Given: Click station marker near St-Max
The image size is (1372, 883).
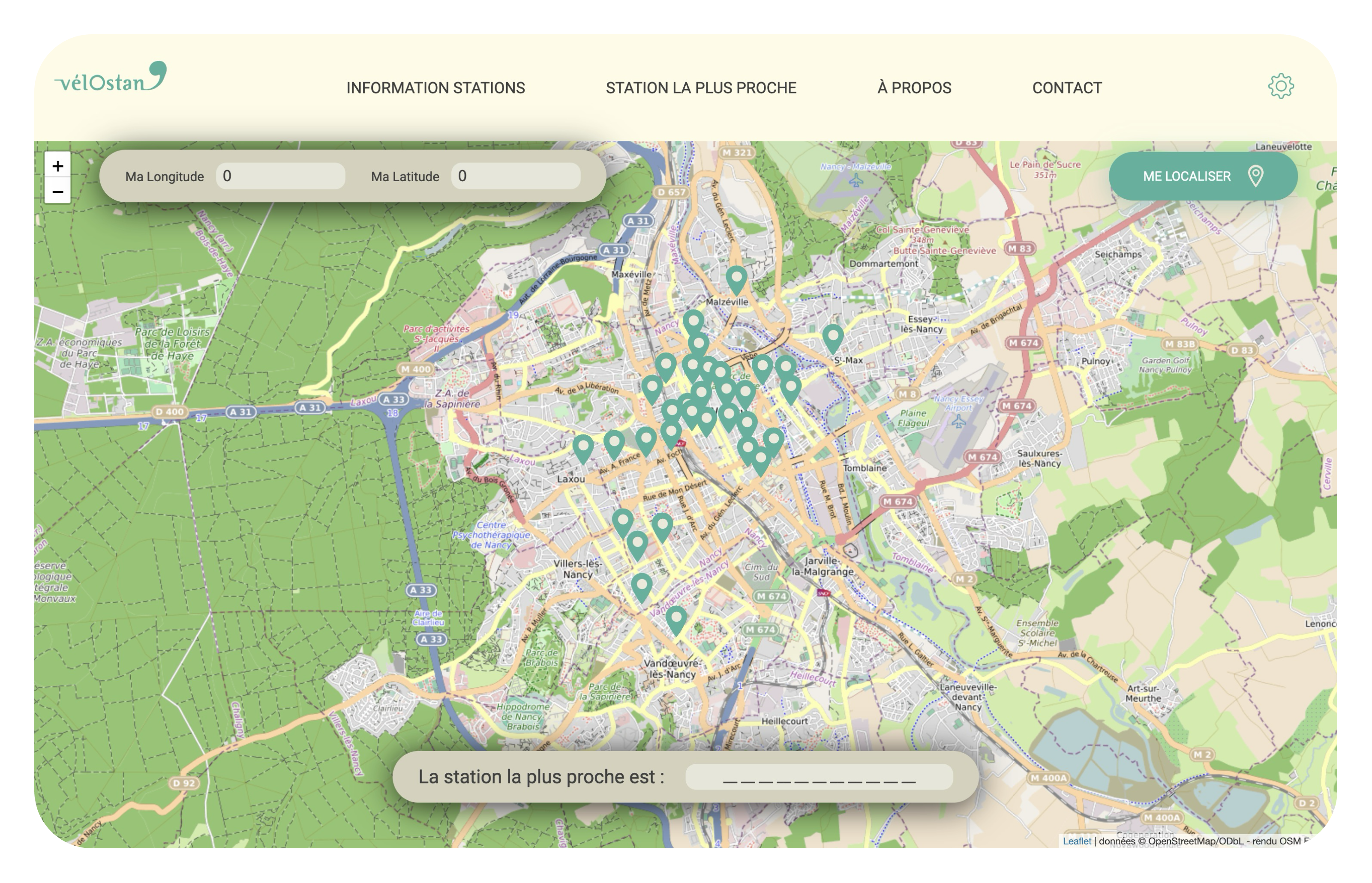Looking at the screenshot, I should [x=833, y=338].
